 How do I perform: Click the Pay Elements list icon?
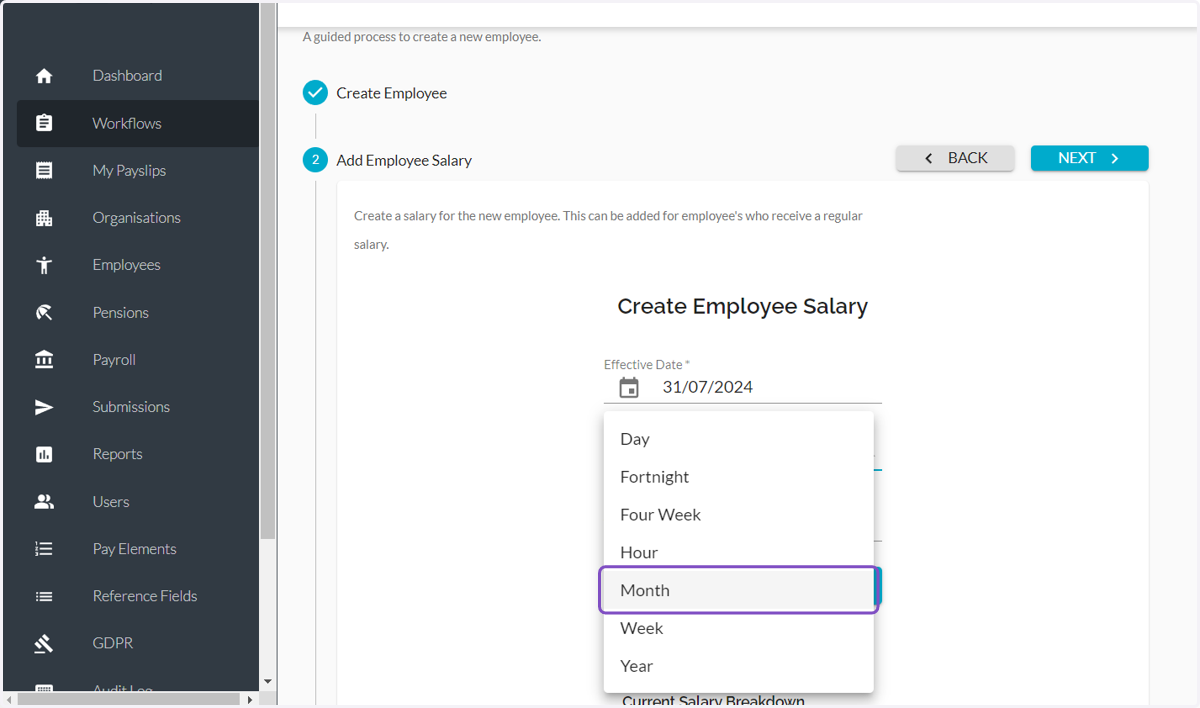click(x=44, y=549)
